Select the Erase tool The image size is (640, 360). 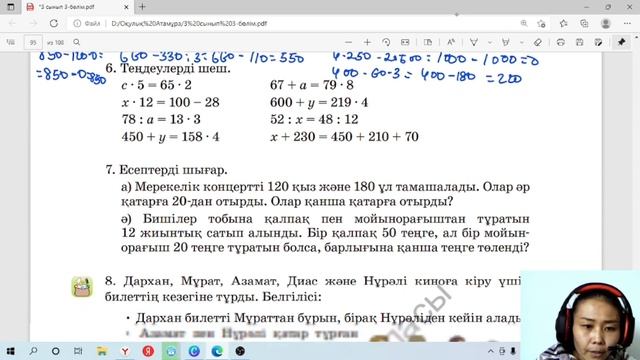(538, 42)
